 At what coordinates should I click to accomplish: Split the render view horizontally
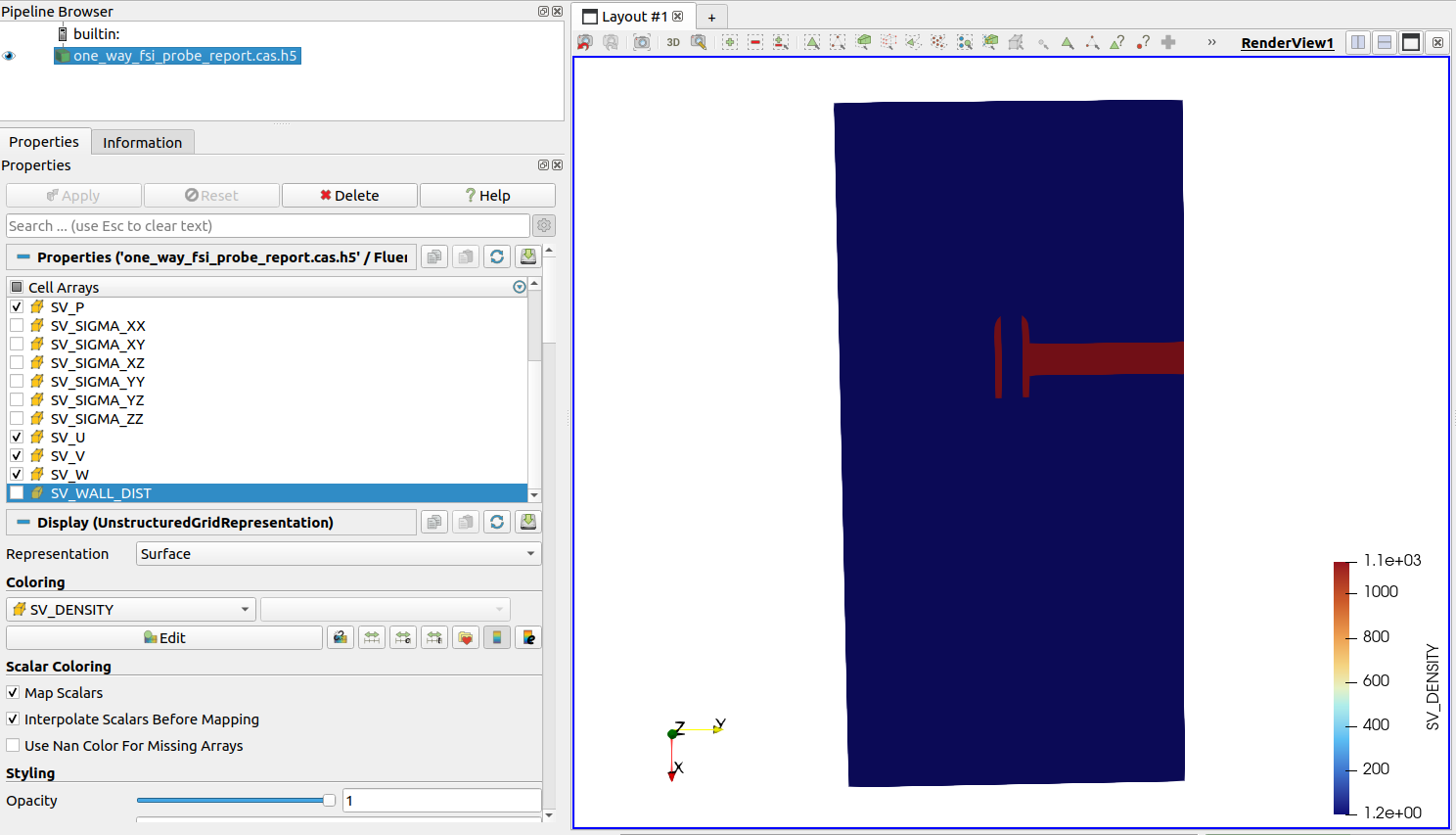(x=1358, y=42)
